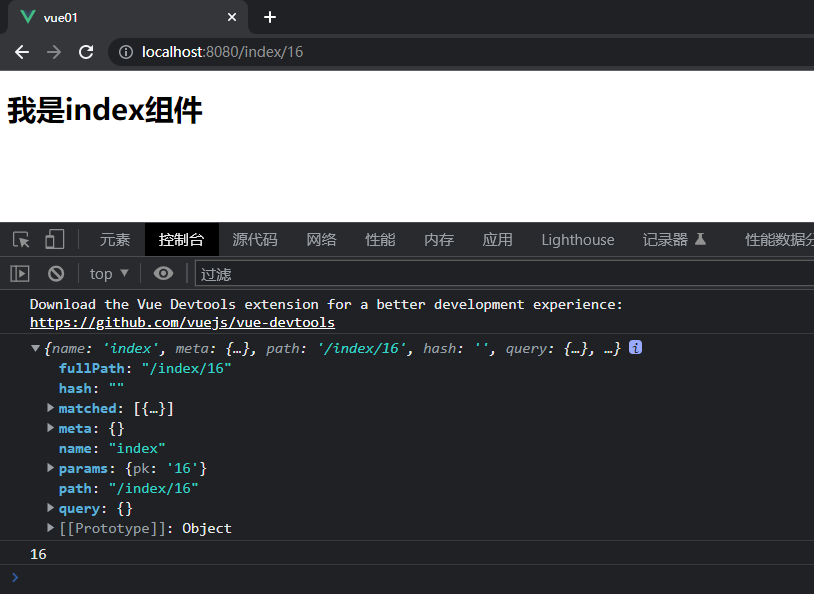Open the top context dropdown

[109, 273]
